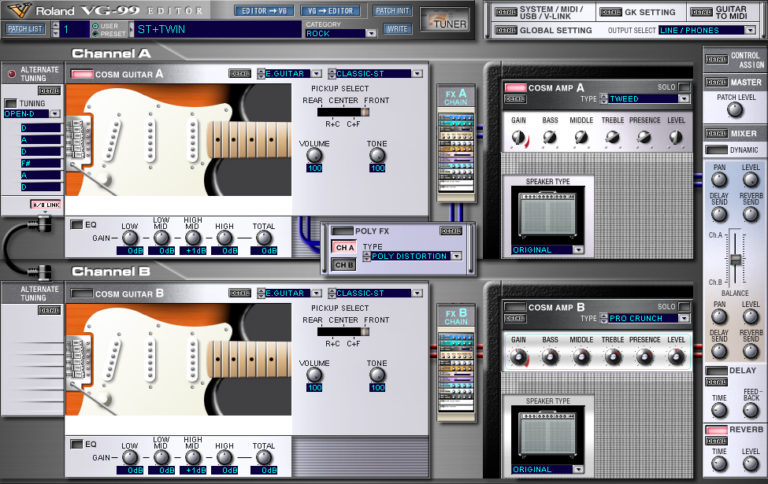
Task: Adjust COSM Amp A Gain knob
Action: point(518,138)
